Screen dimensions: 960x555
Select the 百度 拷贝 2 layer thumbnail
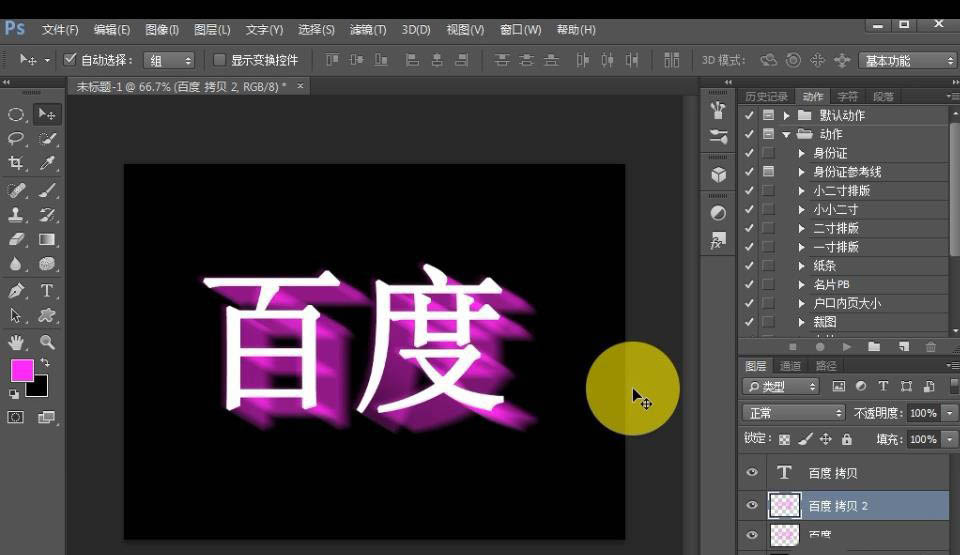(x=784, y=505)
